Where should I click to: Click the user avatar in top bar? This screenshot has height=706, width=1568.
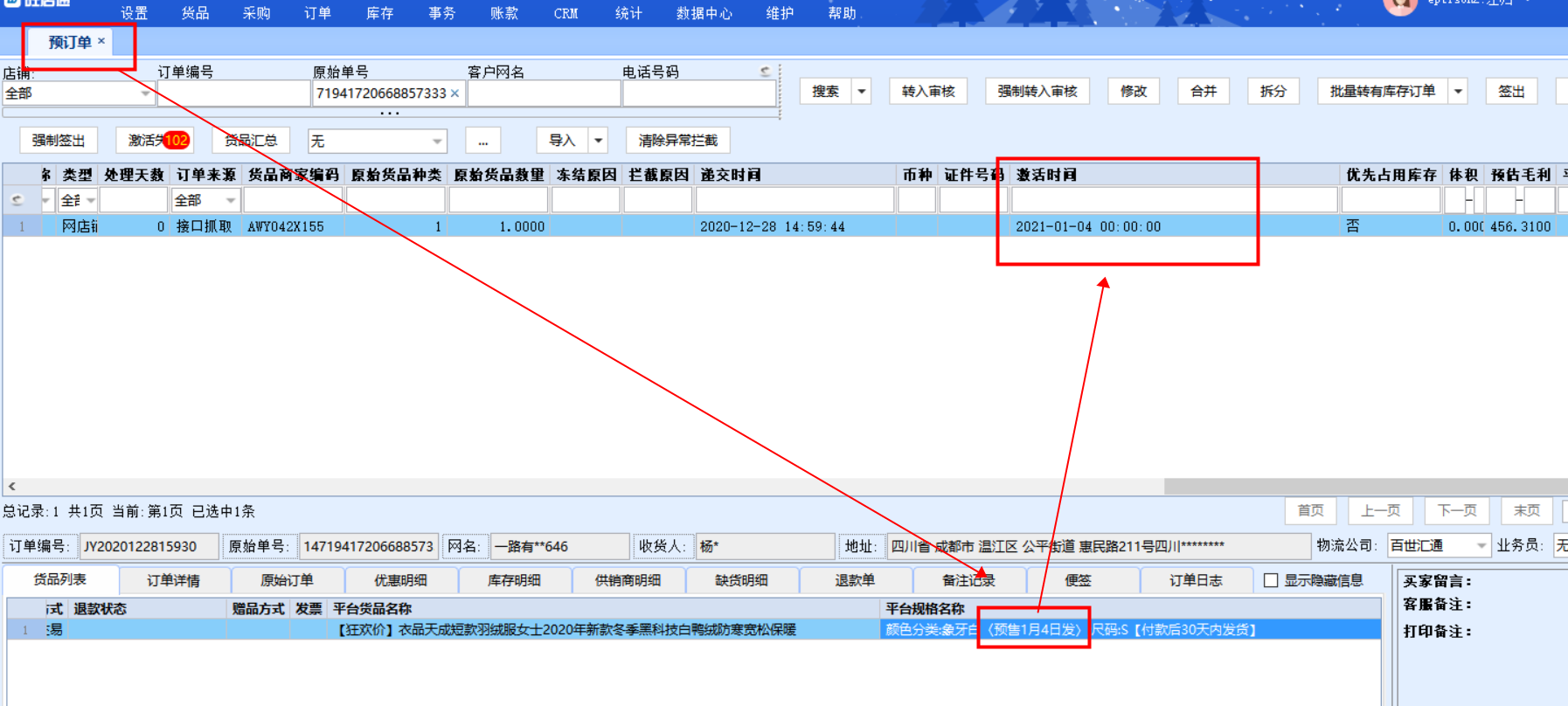(x=1399, y=5)
